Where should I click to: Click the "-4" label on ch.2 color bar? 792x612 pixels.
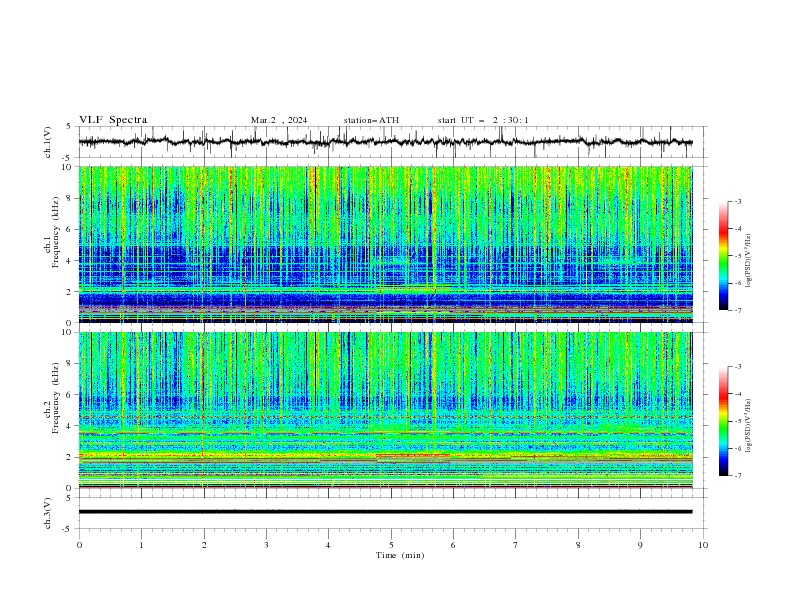click(737, 394)
